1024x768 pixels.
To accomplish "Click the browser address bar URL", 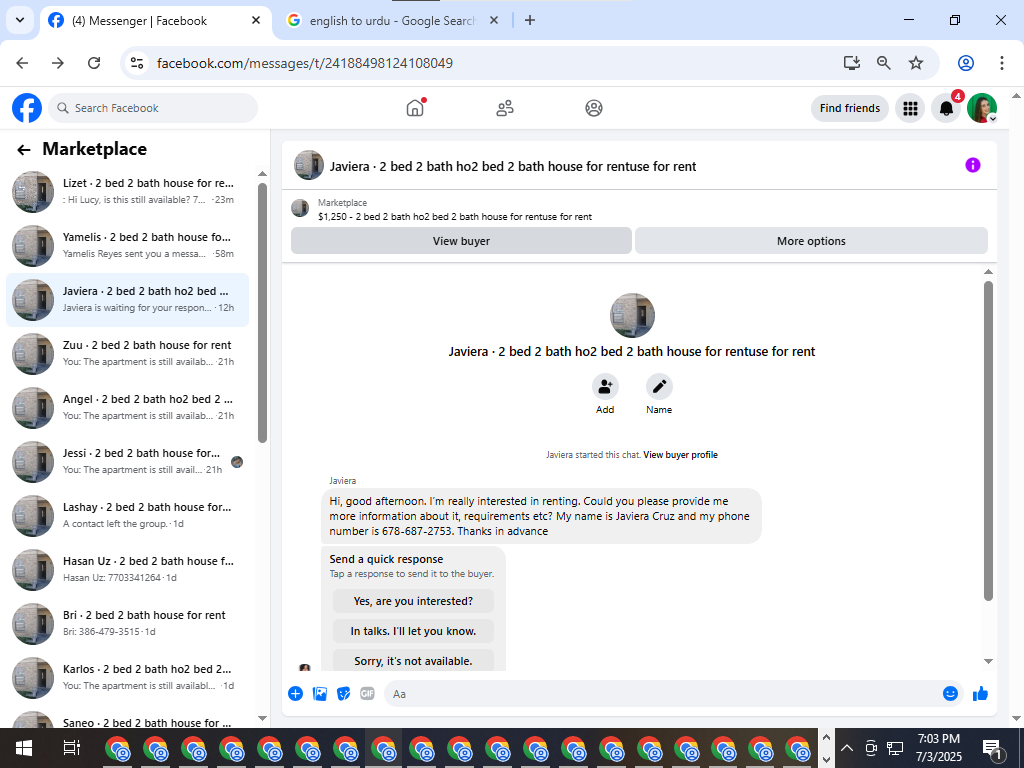I will coord(304,63).
